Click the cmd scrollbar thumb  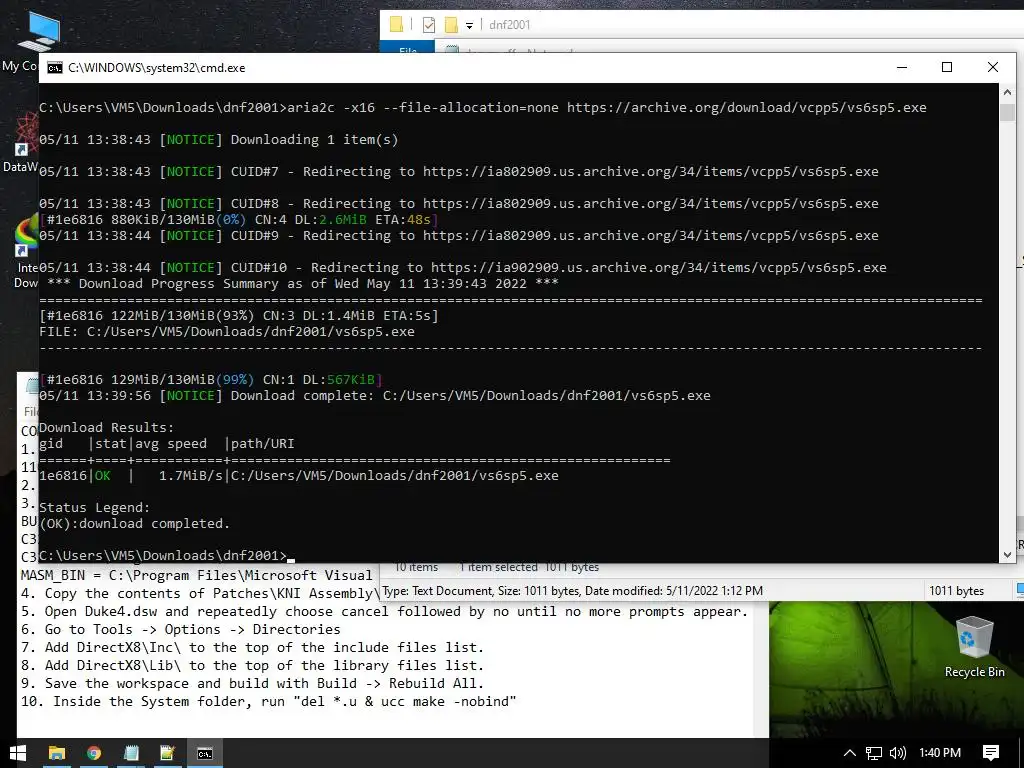point(1007,112)
